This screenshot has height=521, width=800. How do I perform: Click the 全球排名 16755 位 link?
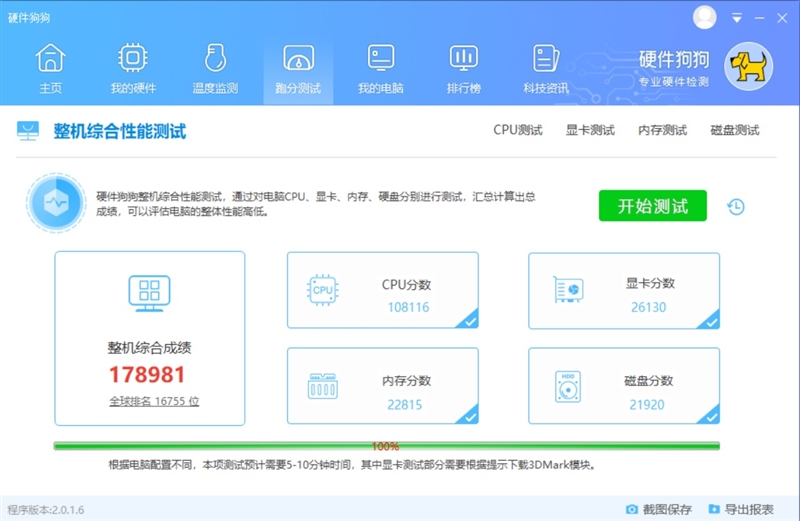pyautogui.click(x=154, y=401)
